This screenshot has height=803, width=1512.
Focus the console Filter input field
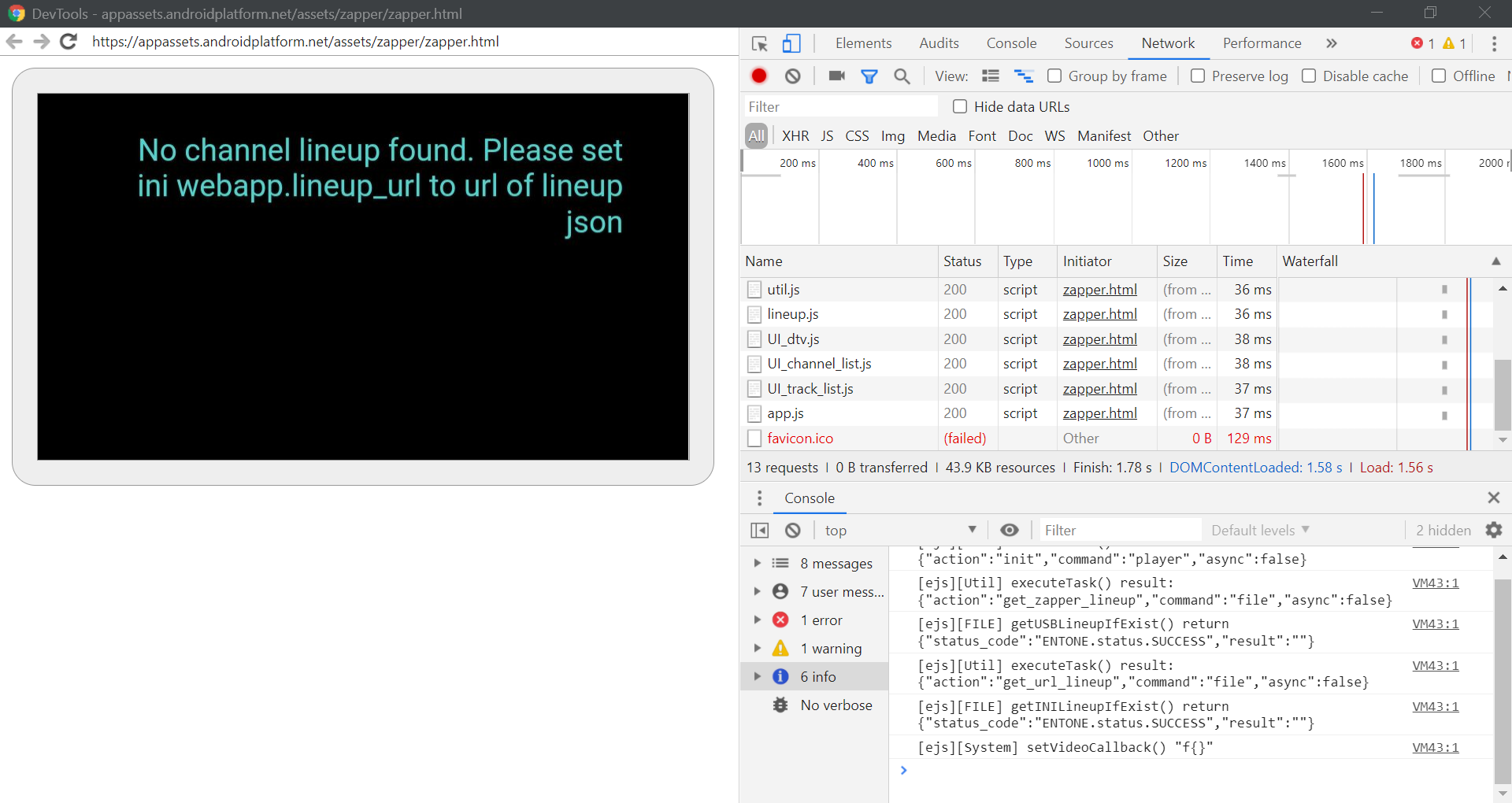pos(1120,531)
